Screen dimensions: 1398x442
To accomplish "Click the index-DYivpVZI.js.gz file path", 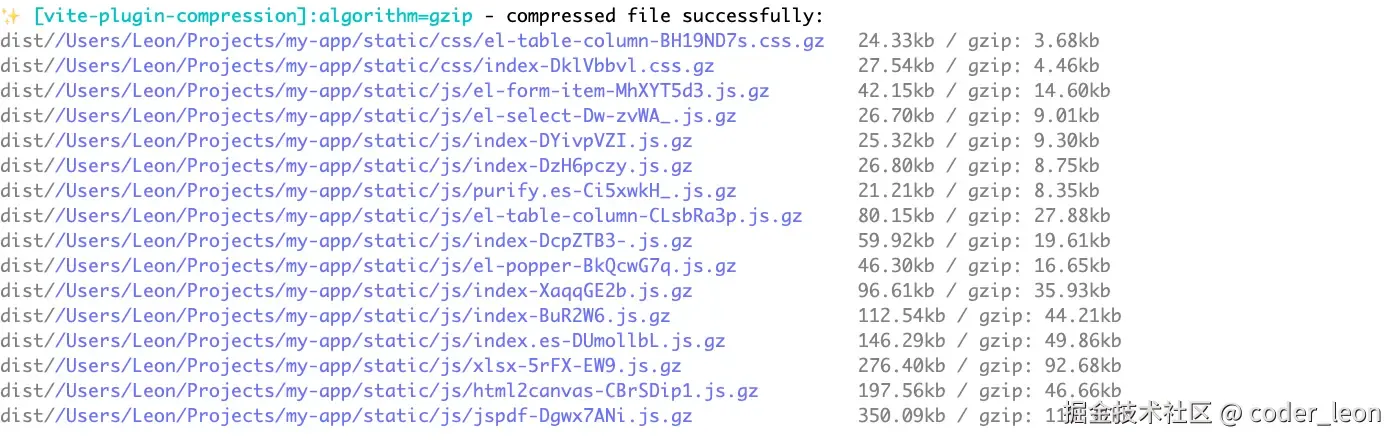I will pos(347,141).
